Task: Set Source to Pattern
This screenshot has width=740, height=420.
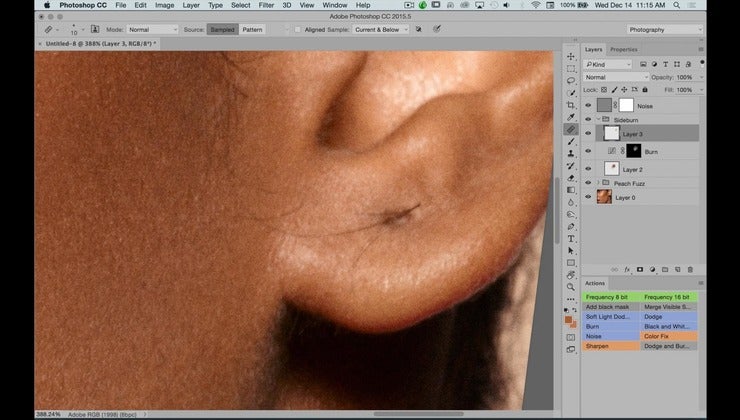Action: click(252, 29)
